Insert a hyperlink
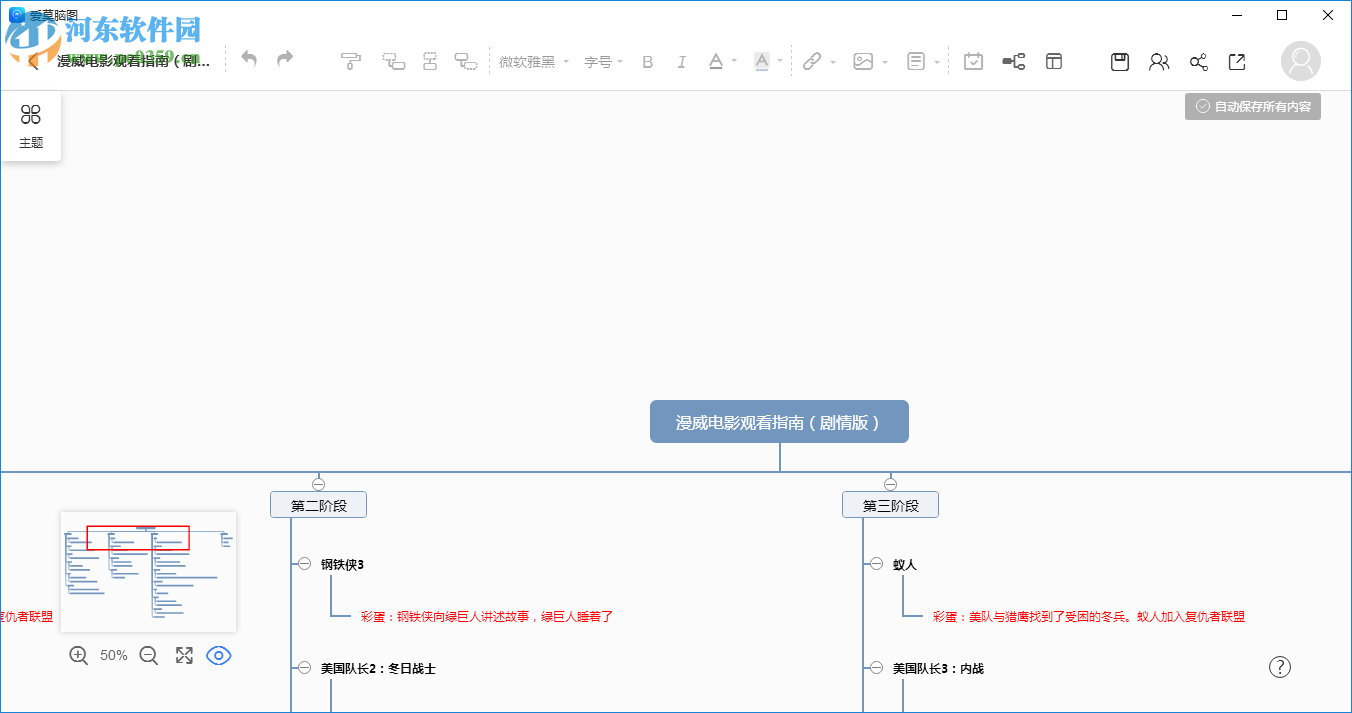 [812, 62]
